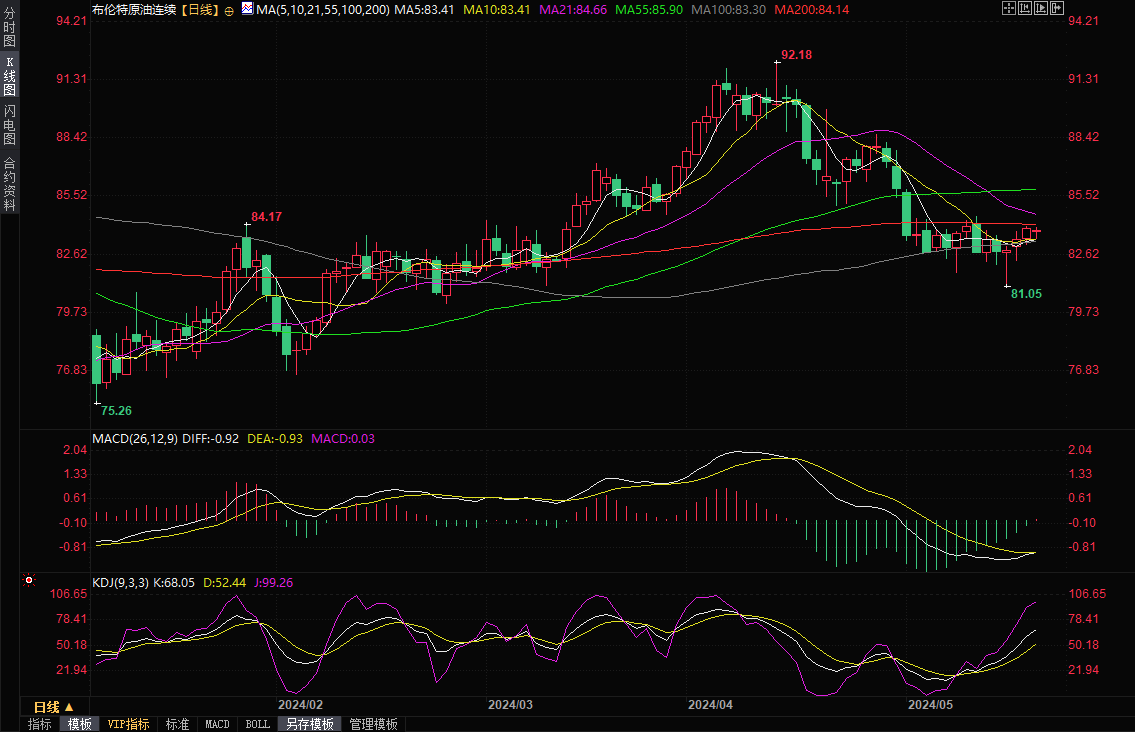The width and height of the screenshot is (1135, 732).
Task: Expand the 日线 period selector
Action: pos(54,707)
